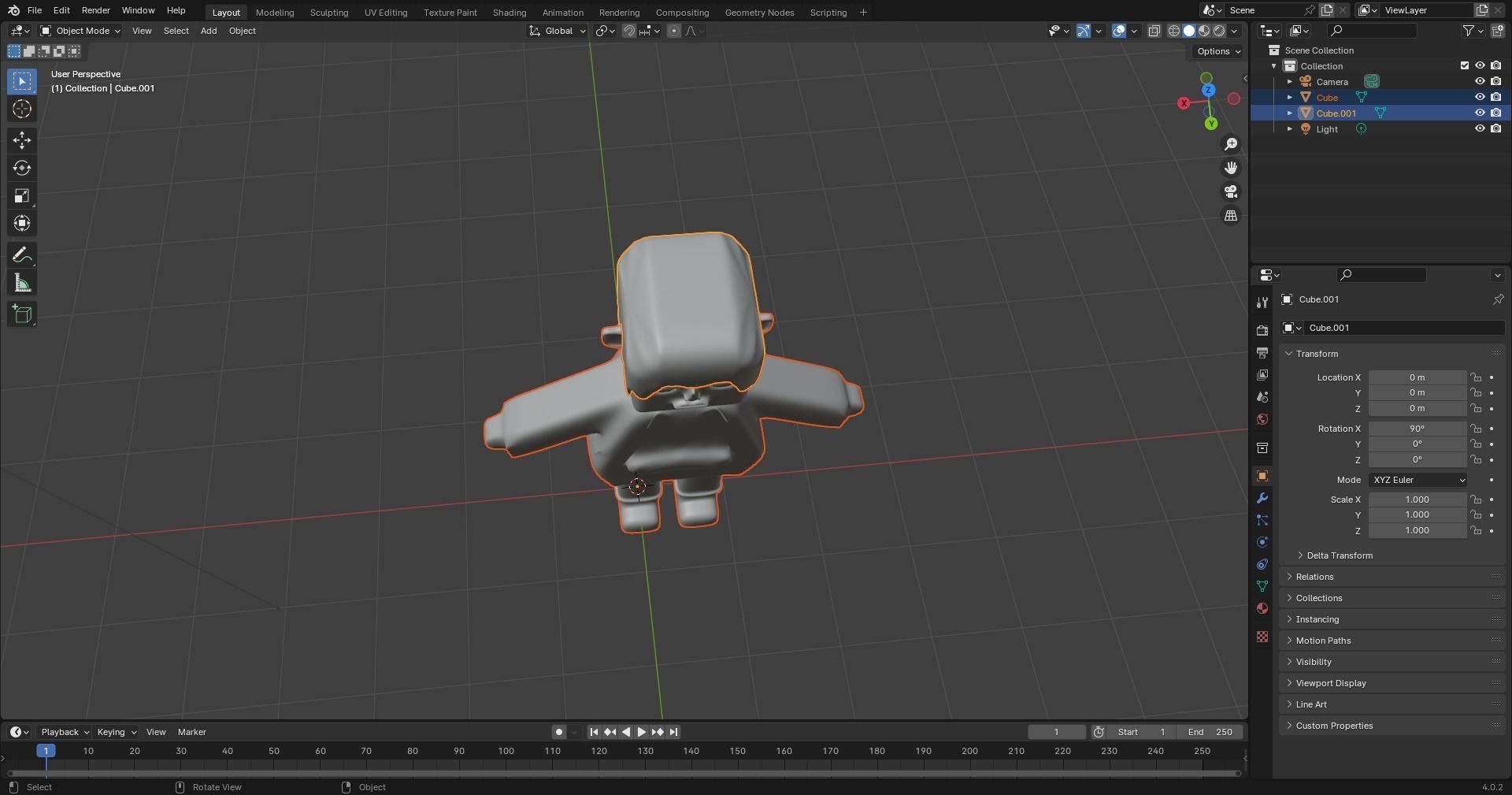The height and width of the screenshot is (795, 1512).
Task: Add a new workspace with plus button
Action: (863, 13)
